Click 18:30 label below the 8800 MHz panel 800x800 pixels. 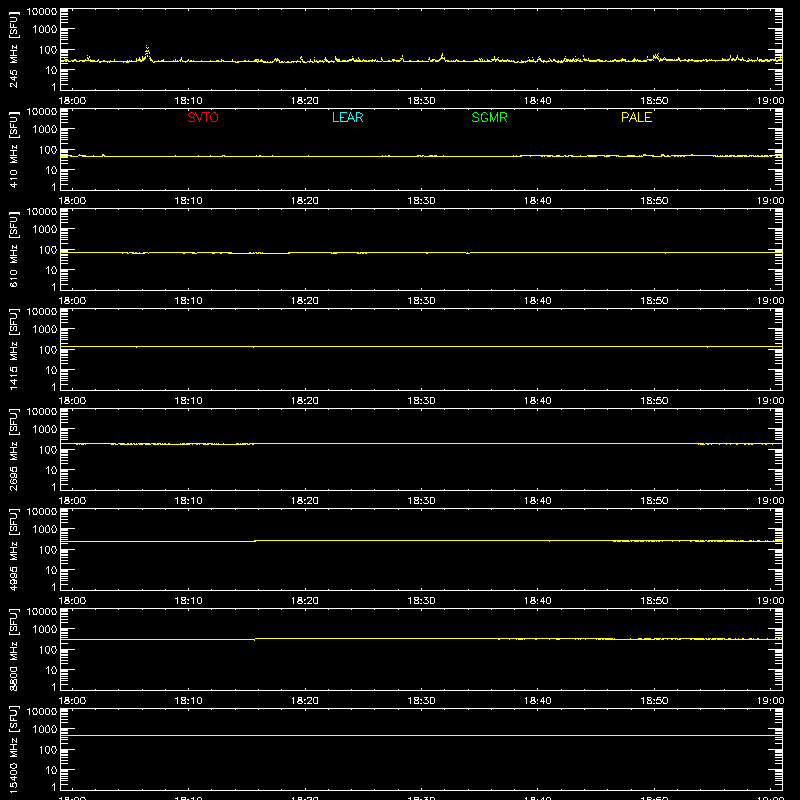[x=421, y=701]
